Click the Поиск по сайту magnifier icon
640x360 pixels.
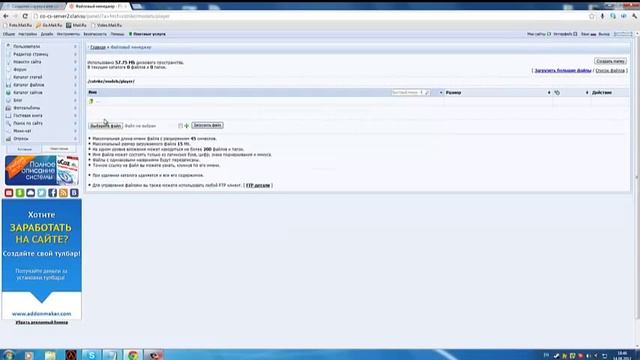[x=8, y=123]
